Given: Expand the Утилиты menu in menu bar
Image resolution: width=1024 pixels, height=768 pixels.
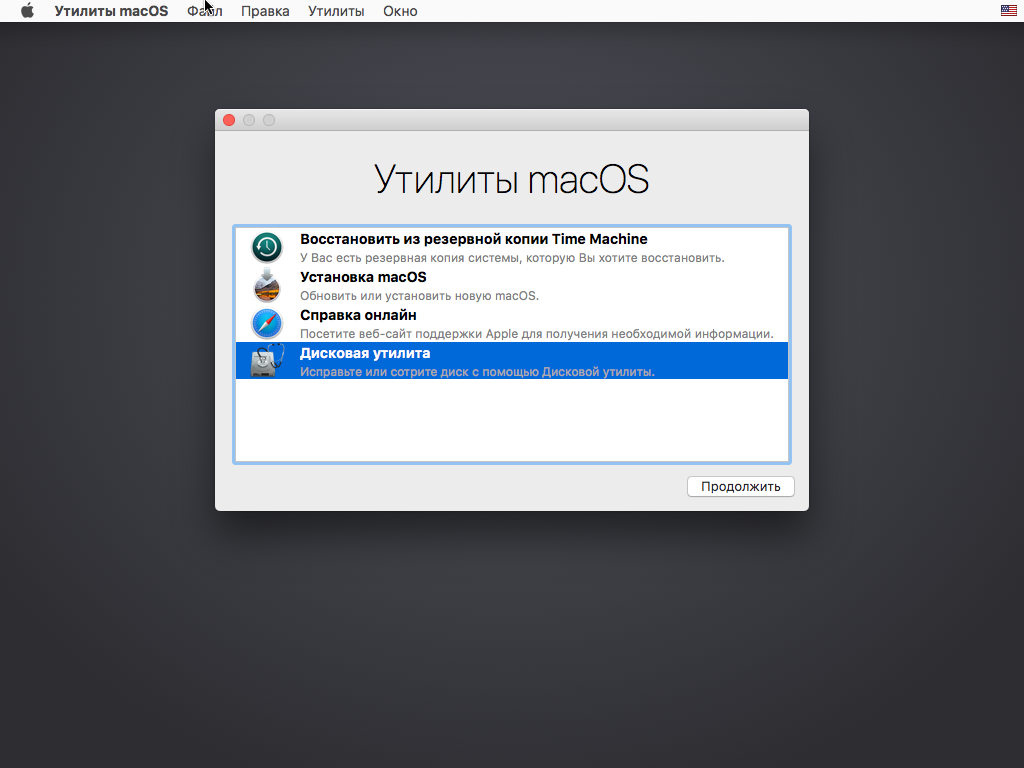Looking at the screenshot, I should pos(336,11).
